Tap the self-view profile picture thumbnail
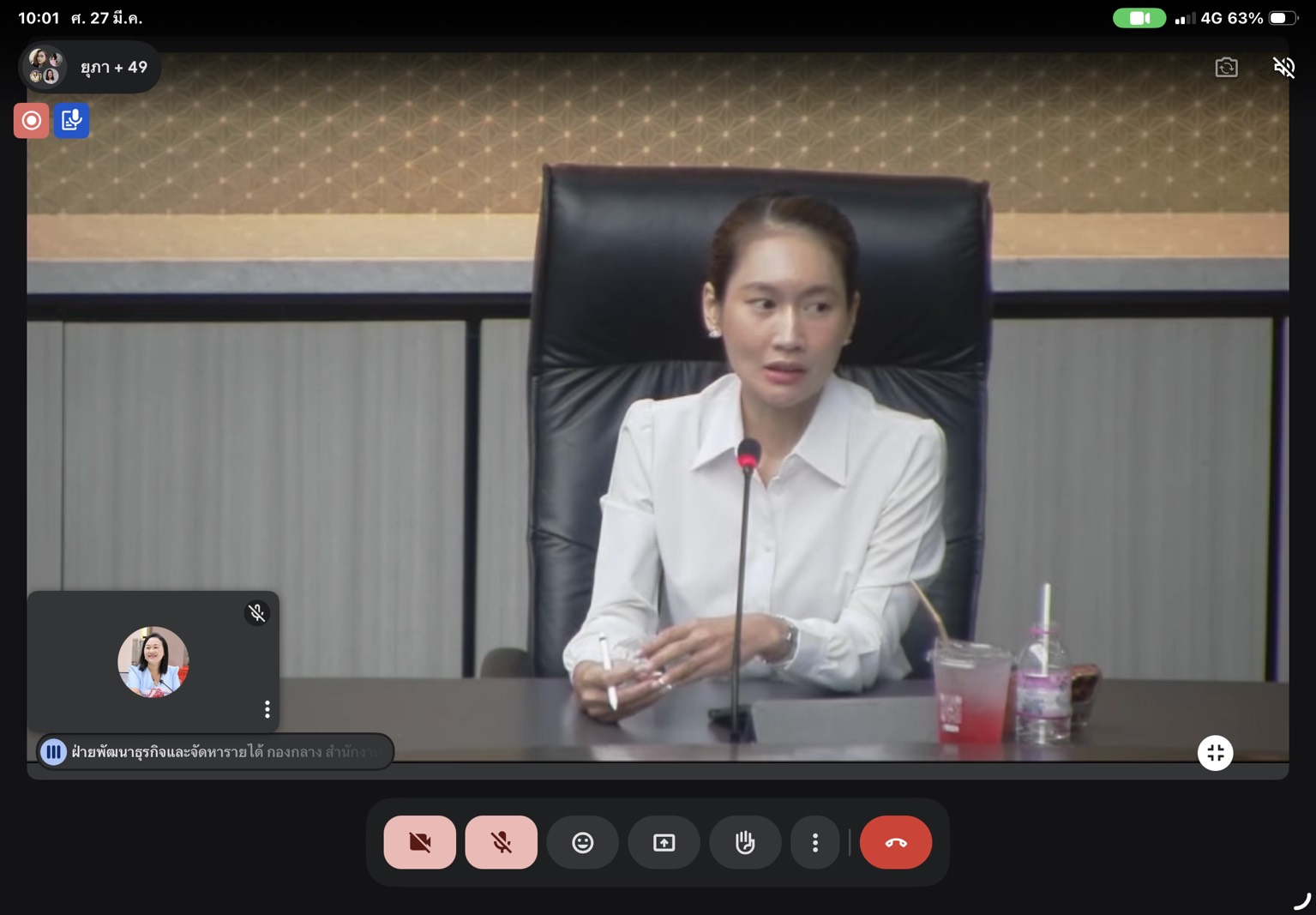The width and height of the screenshot is (1316, 915). click(153, 661)
